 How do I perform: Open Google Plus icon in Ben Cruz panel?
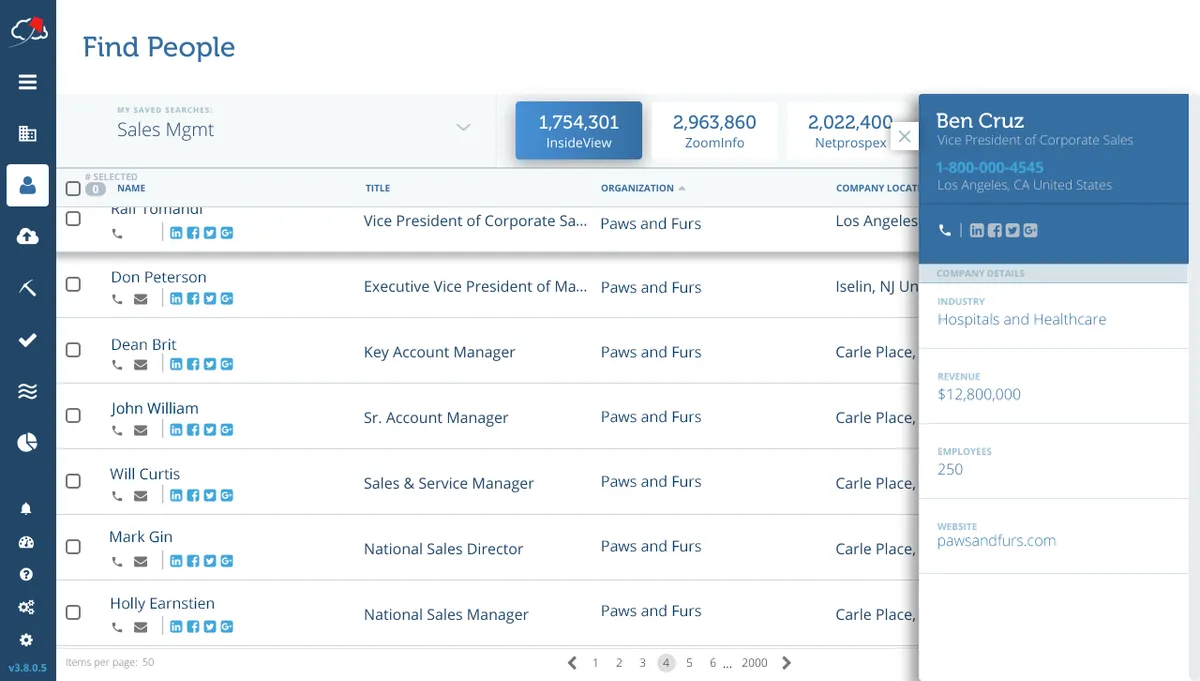coord(1030,230)
